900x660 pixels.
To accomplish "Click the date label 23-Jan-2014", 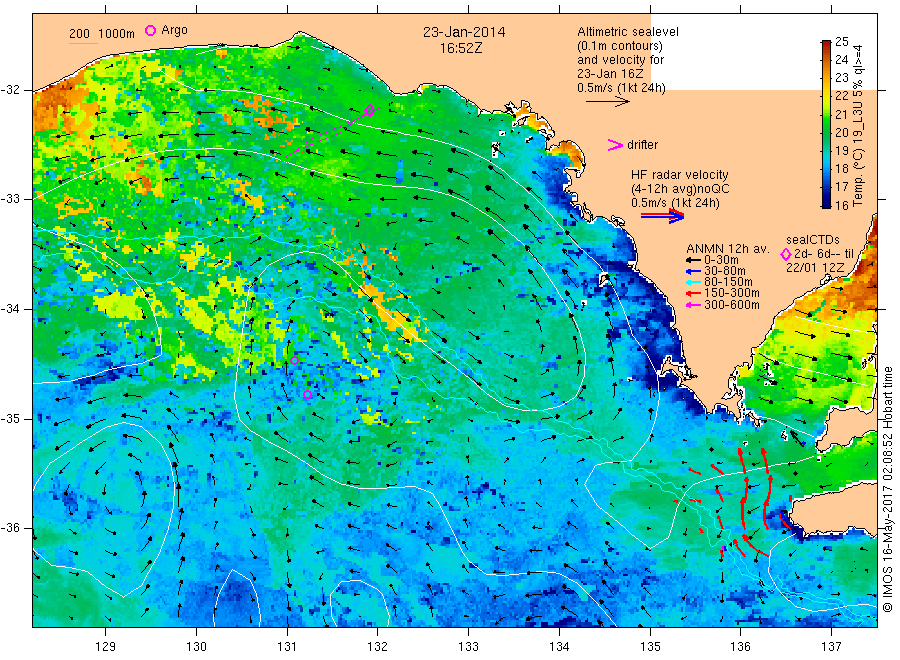I will click(464, 32).
